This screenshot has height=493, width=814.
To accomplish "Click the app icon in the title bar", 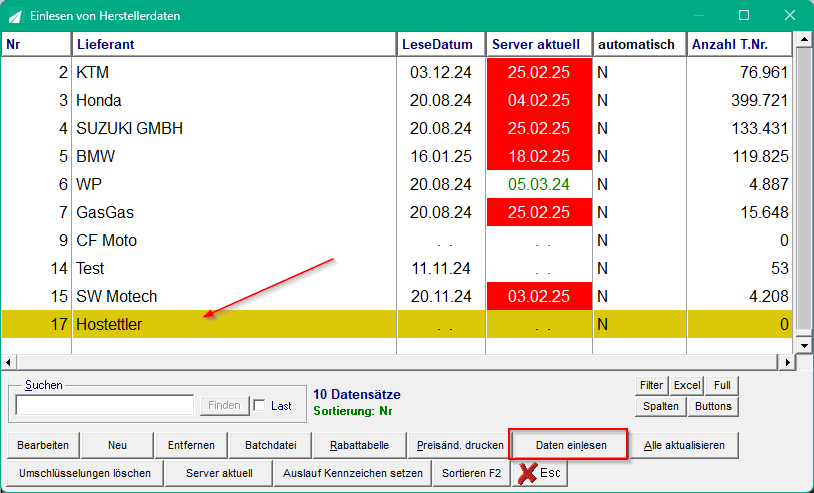I will 15,16.
